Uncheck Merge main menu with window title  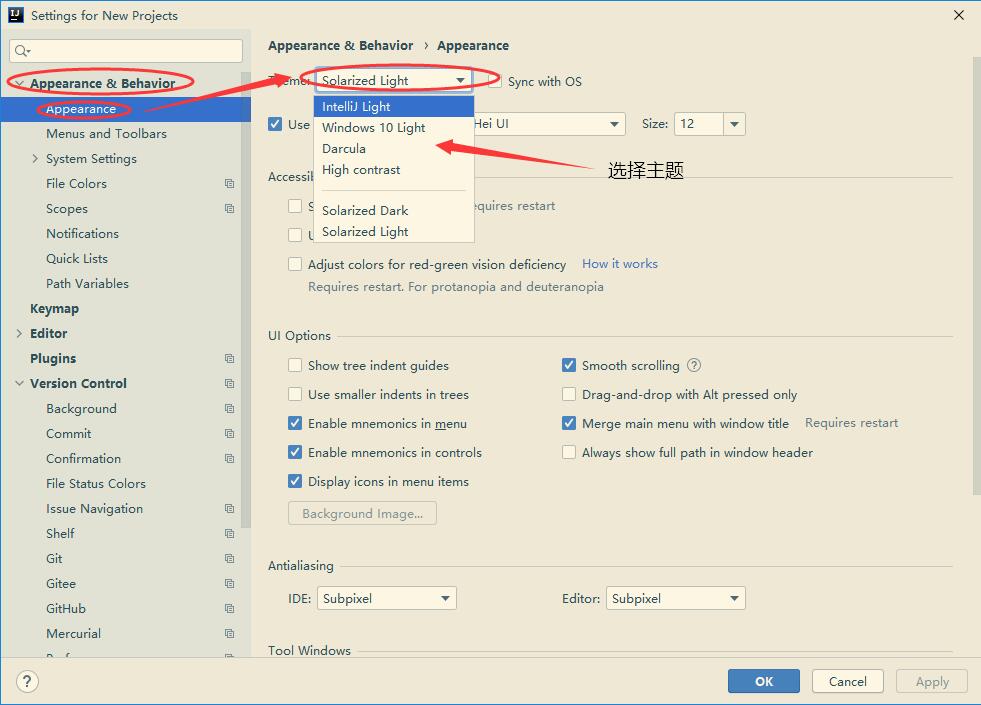point(569,424)
